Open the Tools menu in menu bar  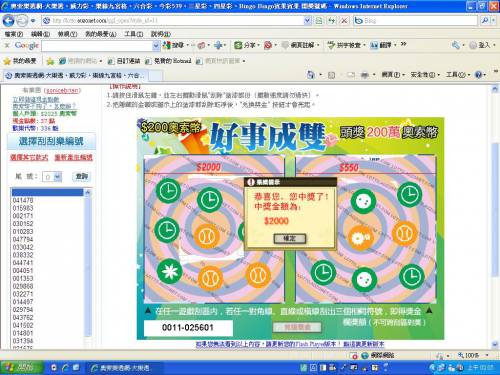pos(133,34)
